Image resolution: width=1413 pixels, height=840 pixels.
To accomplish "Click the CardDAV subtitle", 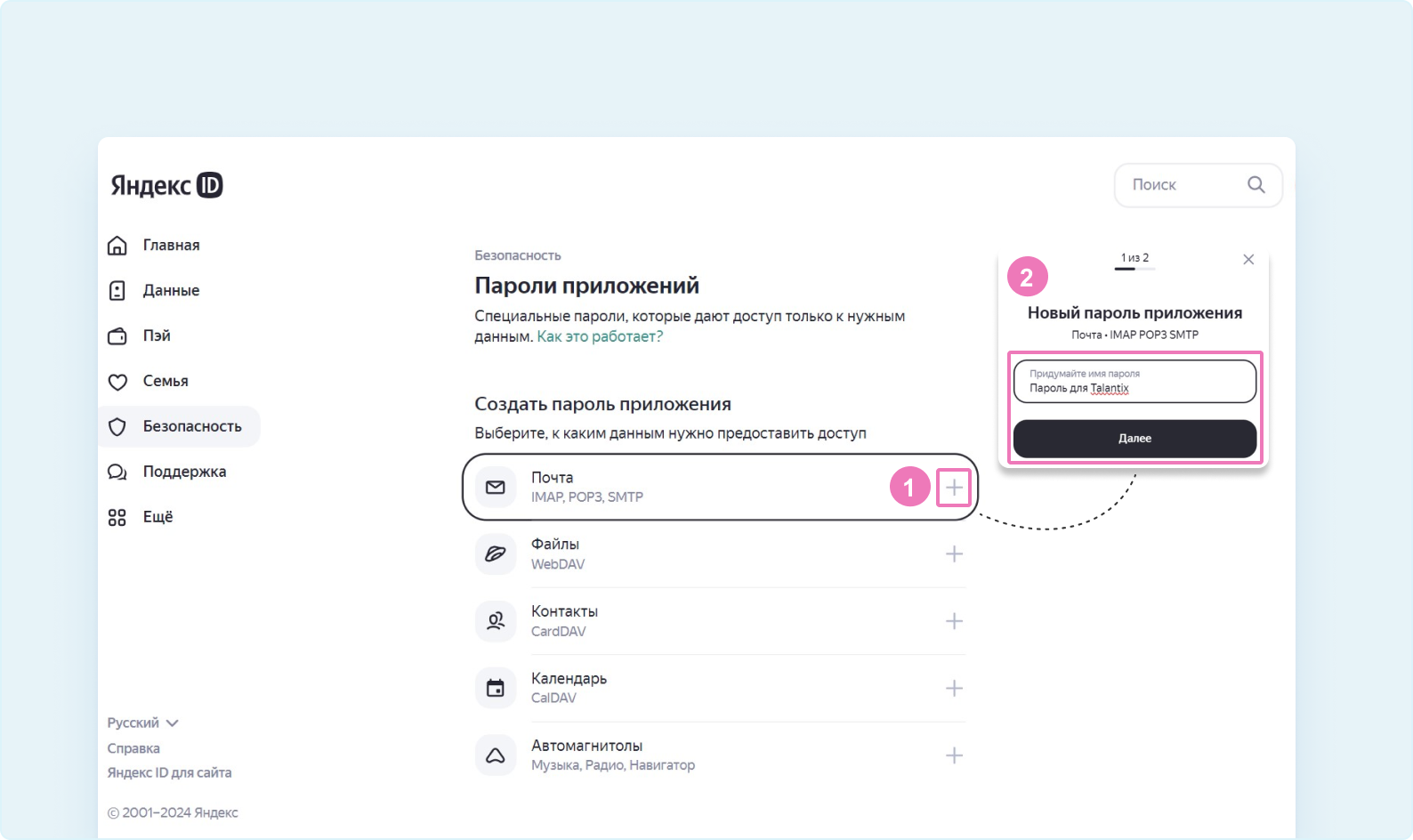I will click(x=559, y=632).
